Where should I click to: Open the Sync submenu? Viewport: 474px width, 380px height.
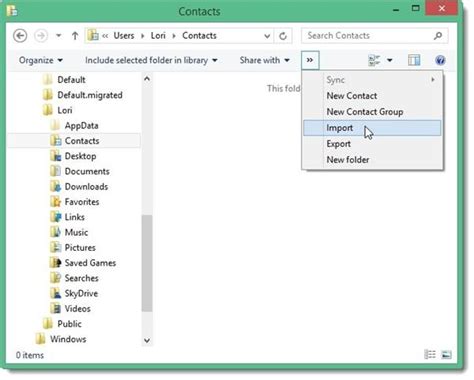tap(373, 80)
